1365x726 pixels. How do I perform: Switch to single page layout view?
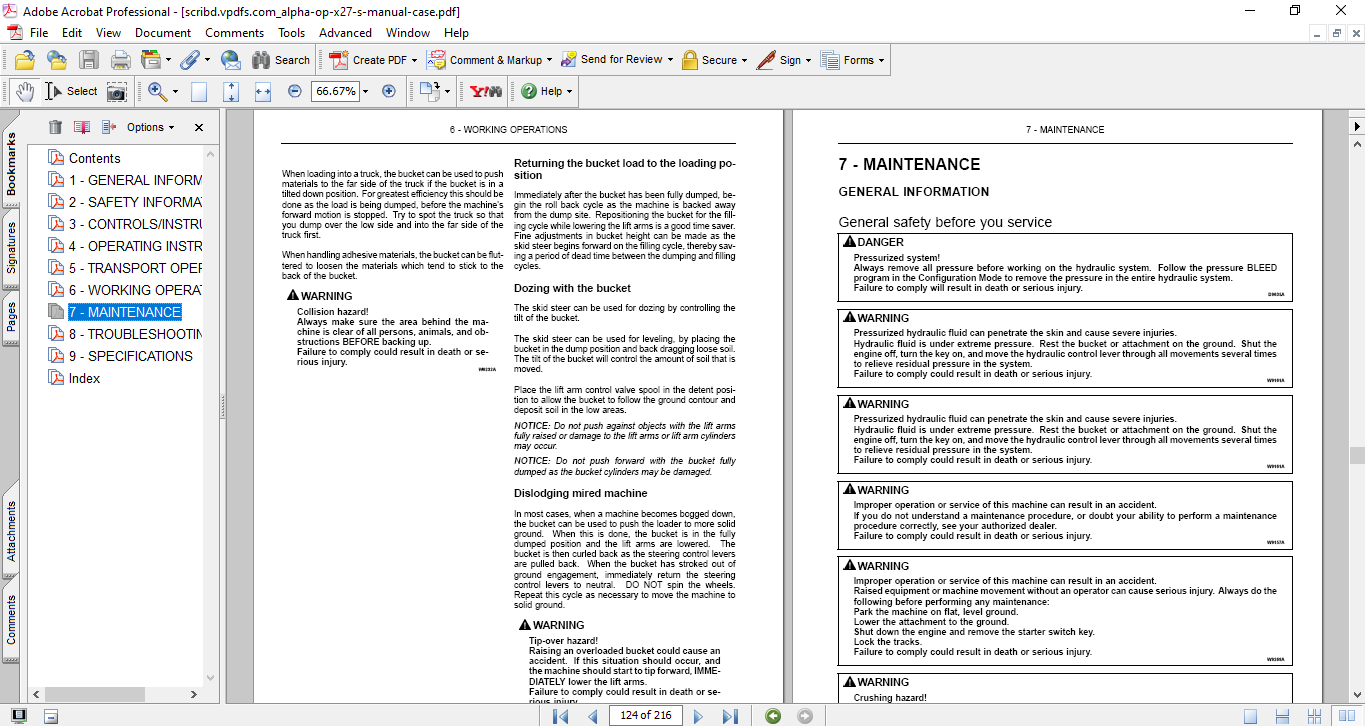pyautogui.click(x=1250, y=716)
